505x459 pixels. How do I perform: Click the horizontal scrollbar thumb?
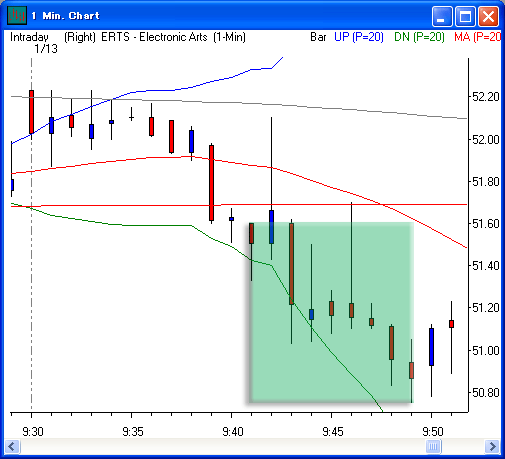[433, 446]
